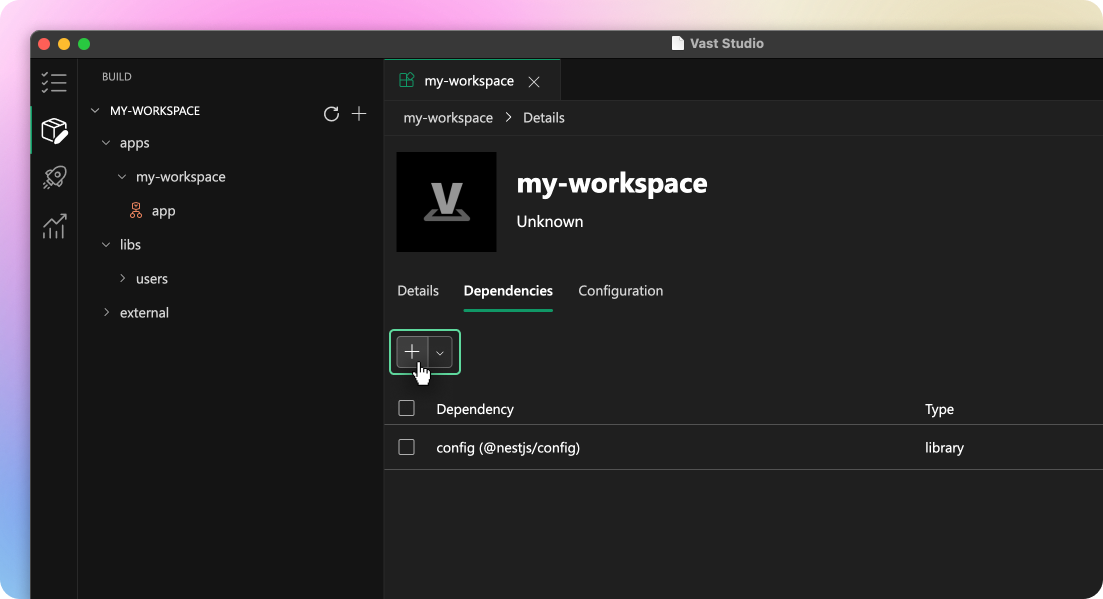Open the dropdown arrow beside add button
This screenshot has width=1103, height=599.
[440, 353]
